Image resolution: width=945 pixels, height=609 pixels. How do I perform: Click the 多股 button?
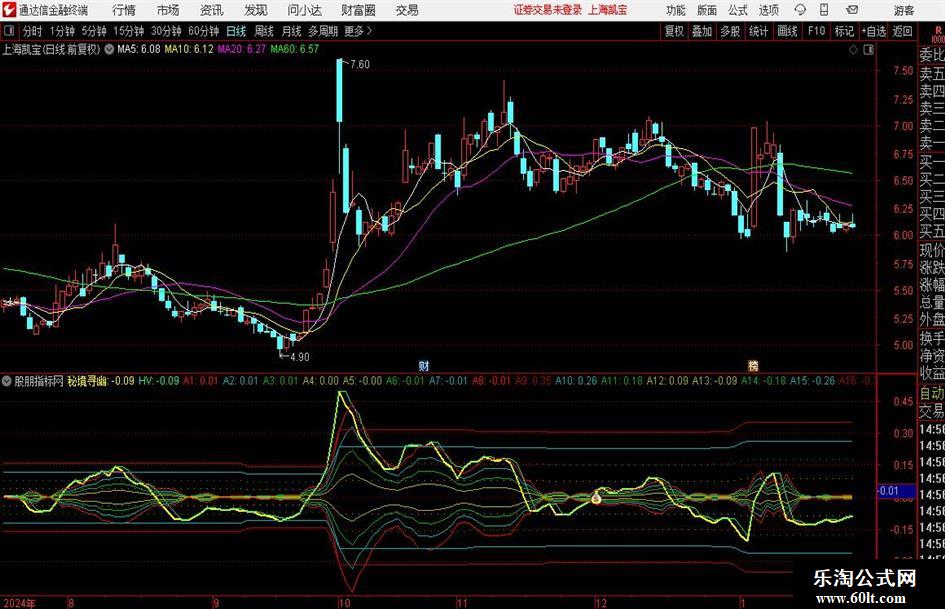coord(730,31)
